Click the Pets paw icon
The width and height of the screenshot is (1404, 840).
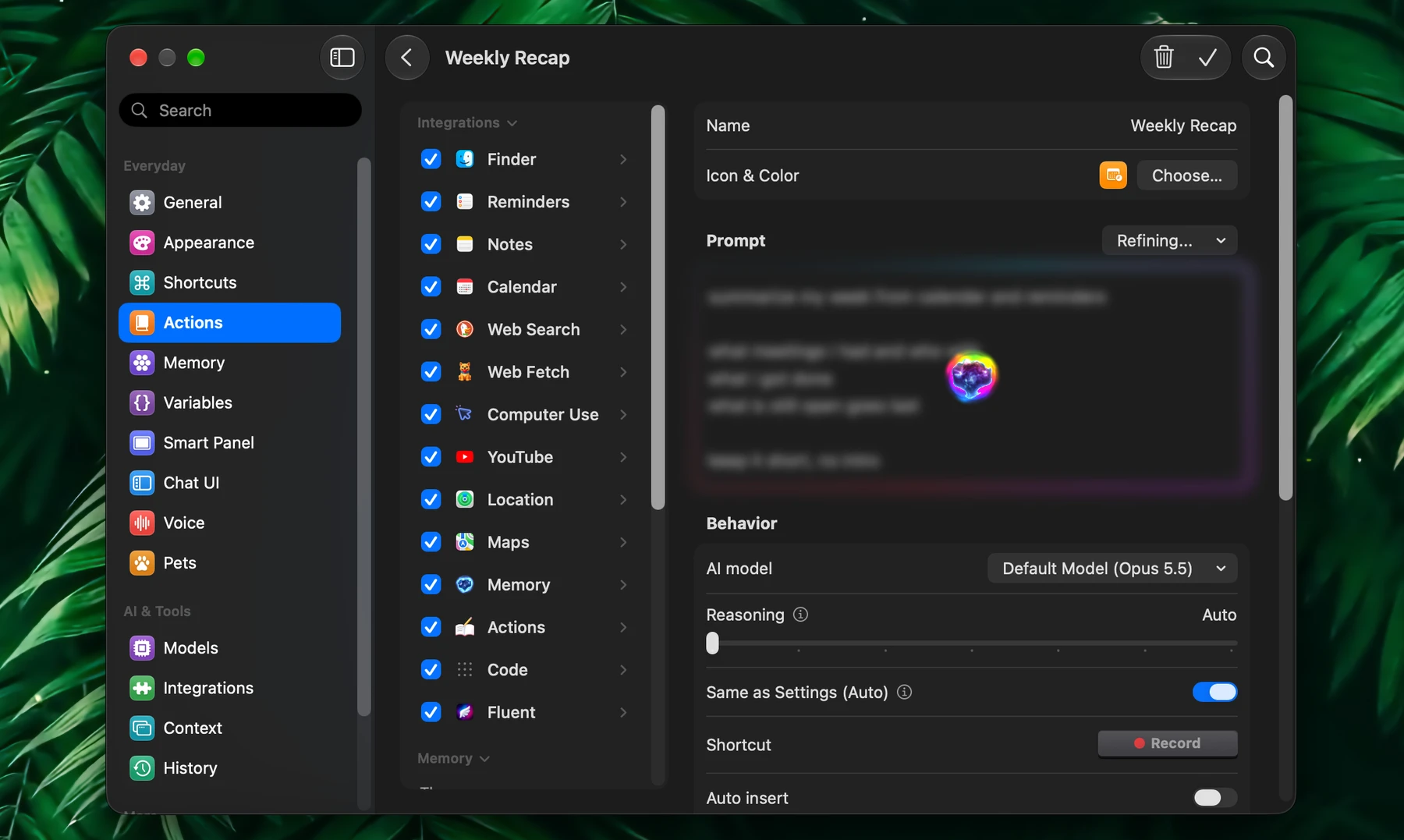coord(142,563)
